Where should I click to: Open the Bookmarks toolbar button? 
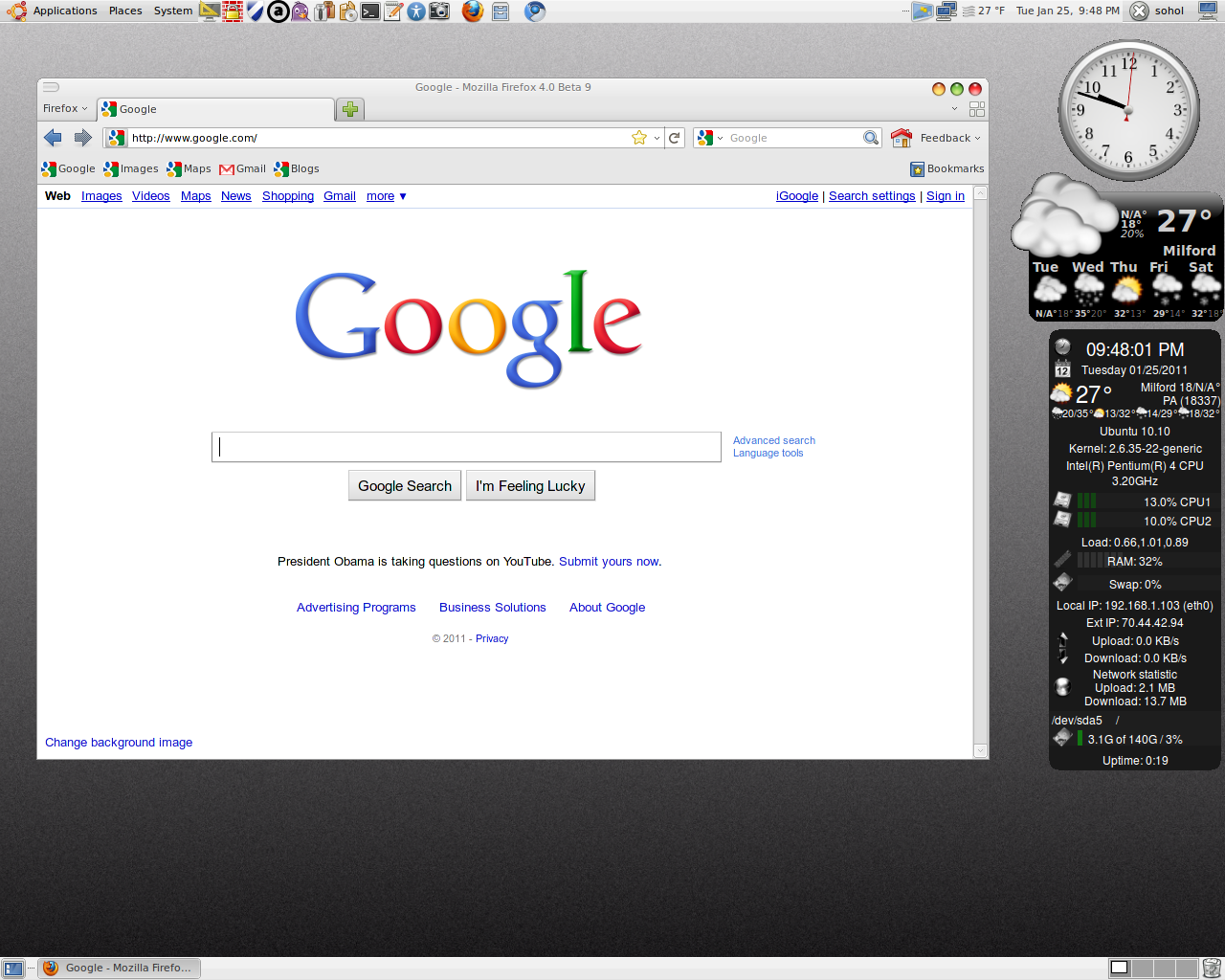click(947, 169)
